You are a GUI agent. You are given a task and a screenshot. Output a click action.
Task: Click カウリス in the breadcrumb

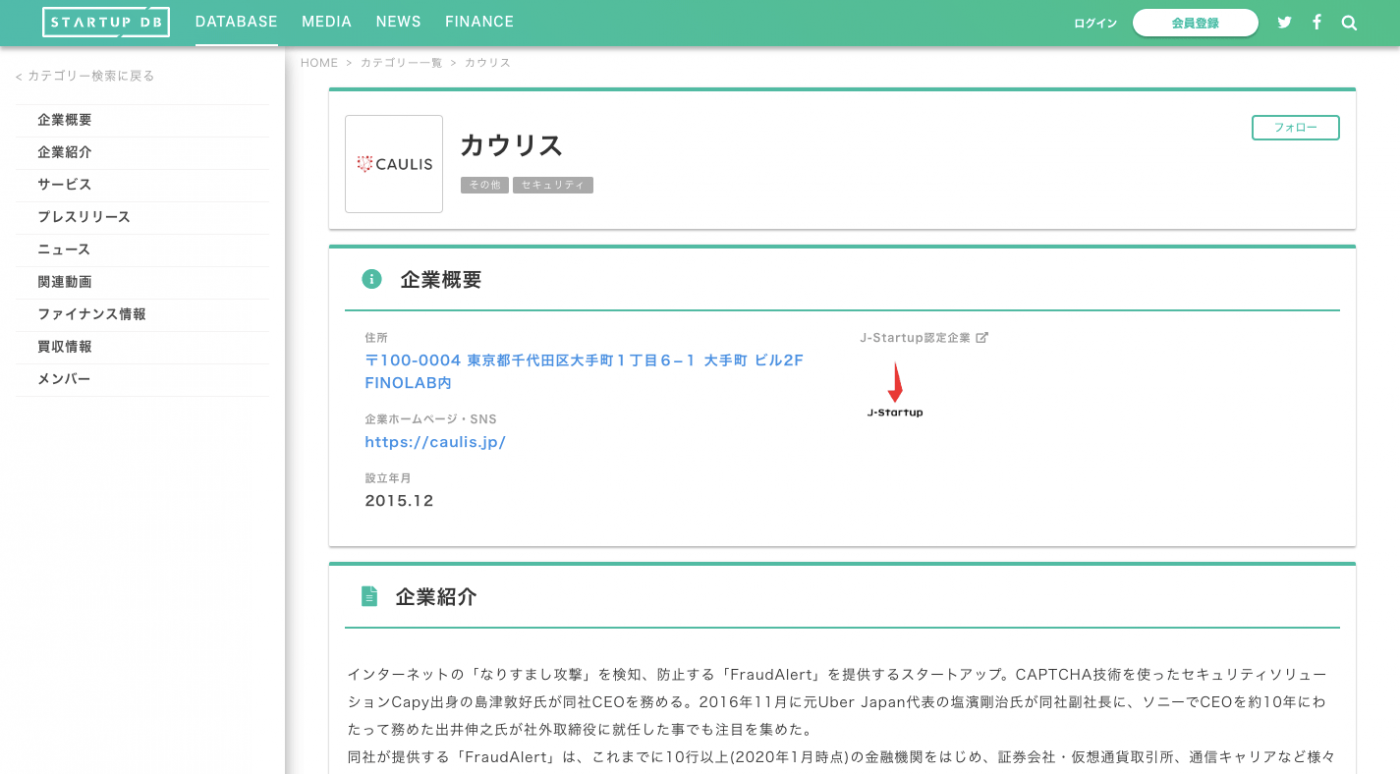[x=487, y=63]
